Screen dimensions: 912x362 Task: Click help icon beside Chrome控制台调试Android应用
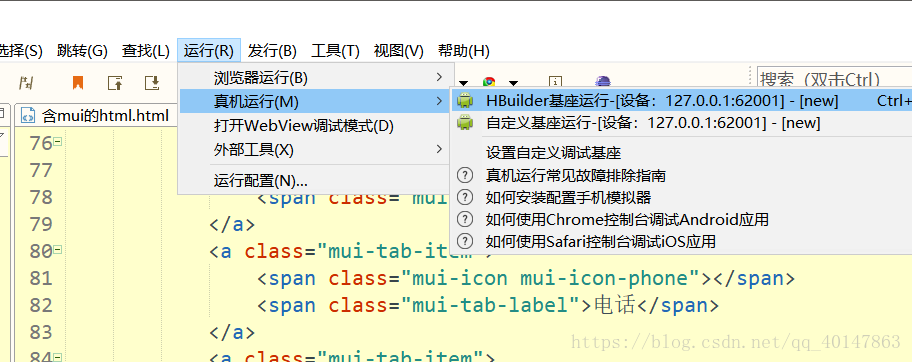click(x=465, y=219)
